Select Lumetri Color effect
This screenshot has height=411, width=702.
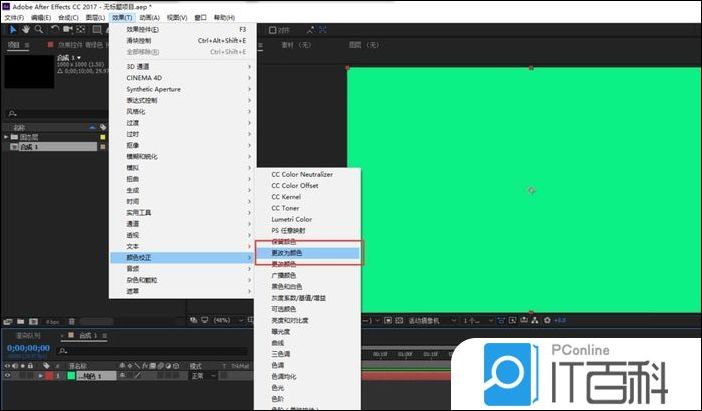291,219
